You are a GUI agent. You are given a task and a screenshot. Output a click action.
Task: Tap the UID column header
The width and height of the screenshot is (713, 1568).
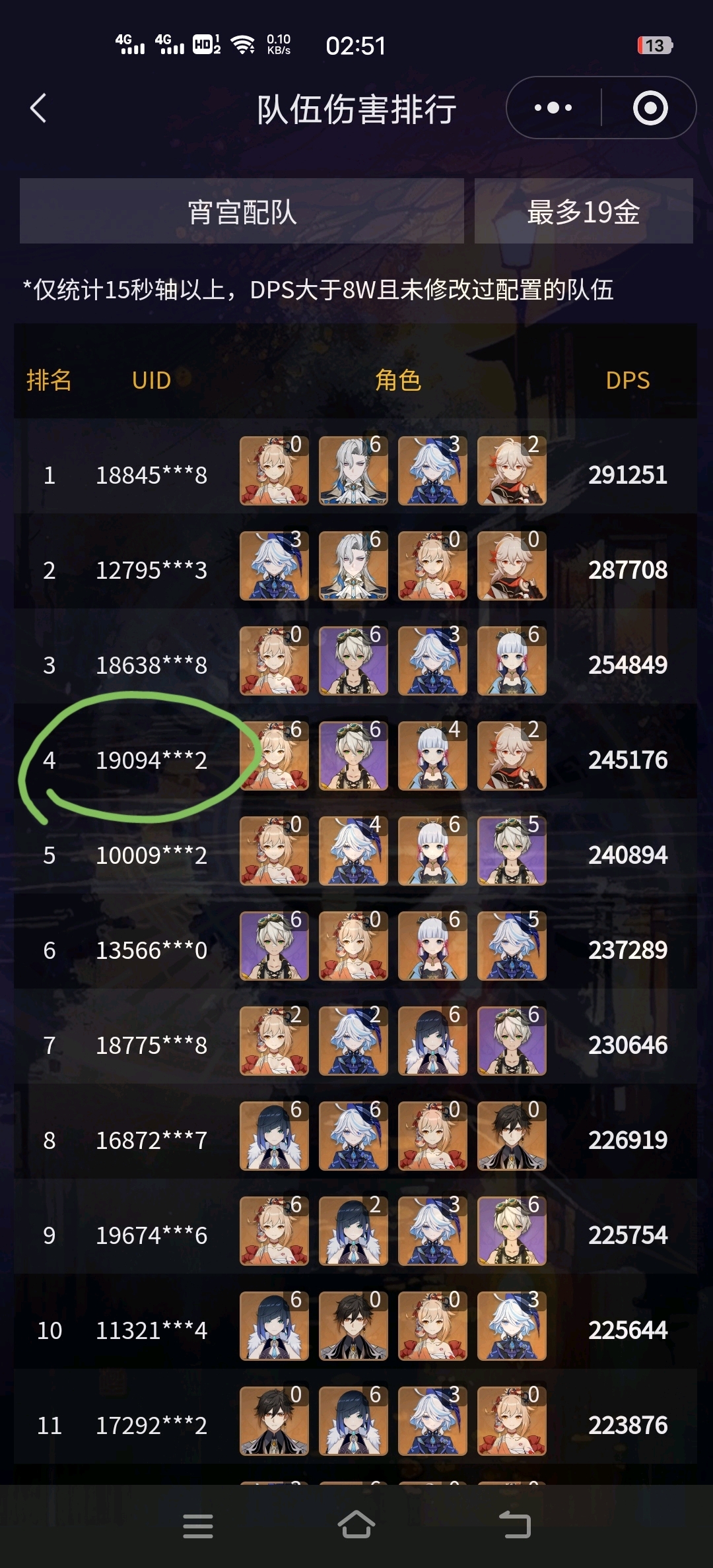(151, 380)
